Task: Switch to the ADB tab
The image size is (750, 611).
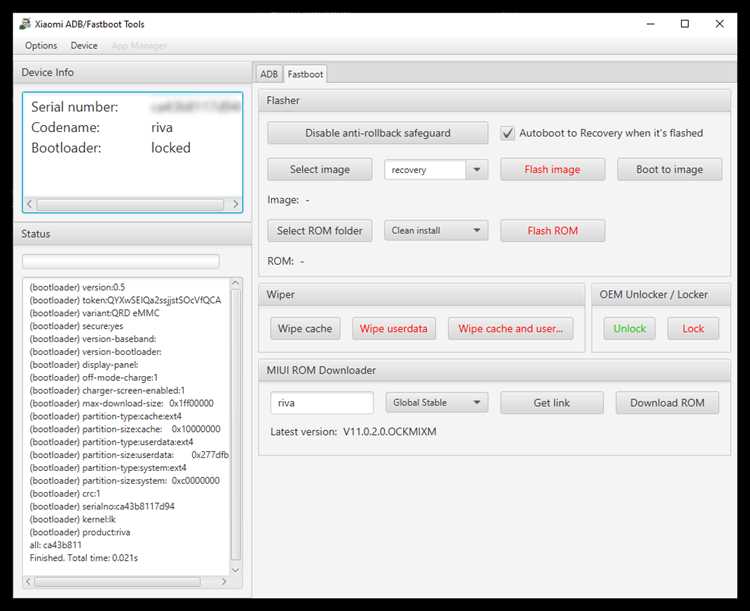Action: pyautogui.click(x=269, y=74)
